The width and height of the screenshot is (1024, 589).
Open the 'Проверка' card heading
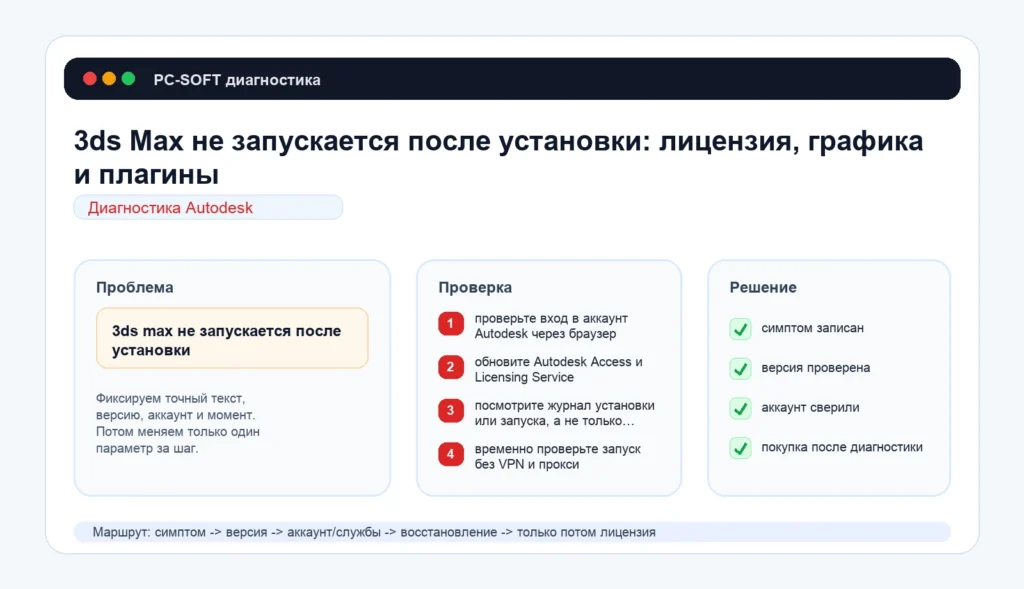coord(475,287)
